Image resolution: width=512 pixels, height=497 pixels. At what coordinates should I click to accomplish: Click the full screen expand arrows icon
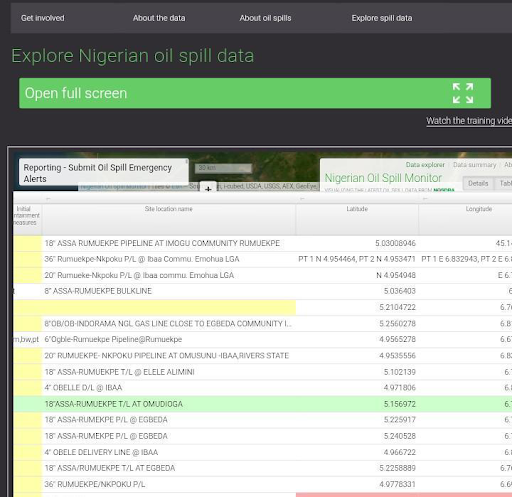click(x=463, y=93)
